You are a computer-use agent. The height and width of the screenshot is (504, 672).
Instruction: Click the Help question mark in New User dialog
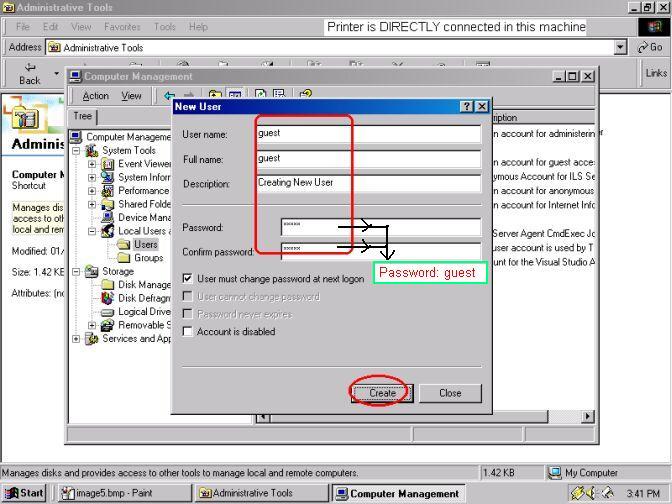pyautogui.click(x=467, y=106)
